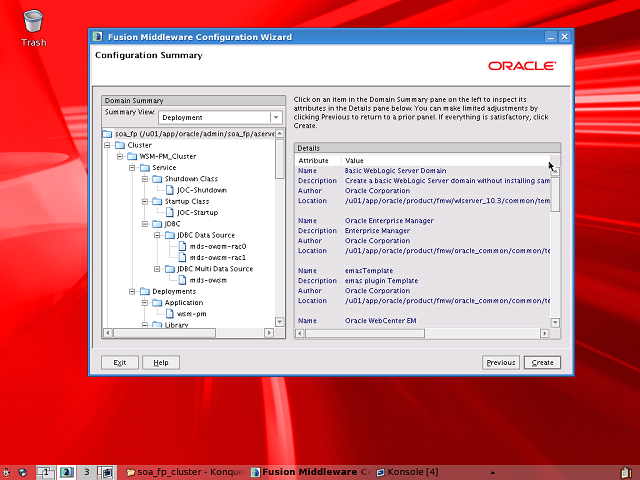Collapse the JDBC Multi Data Source node

(157, 269)
